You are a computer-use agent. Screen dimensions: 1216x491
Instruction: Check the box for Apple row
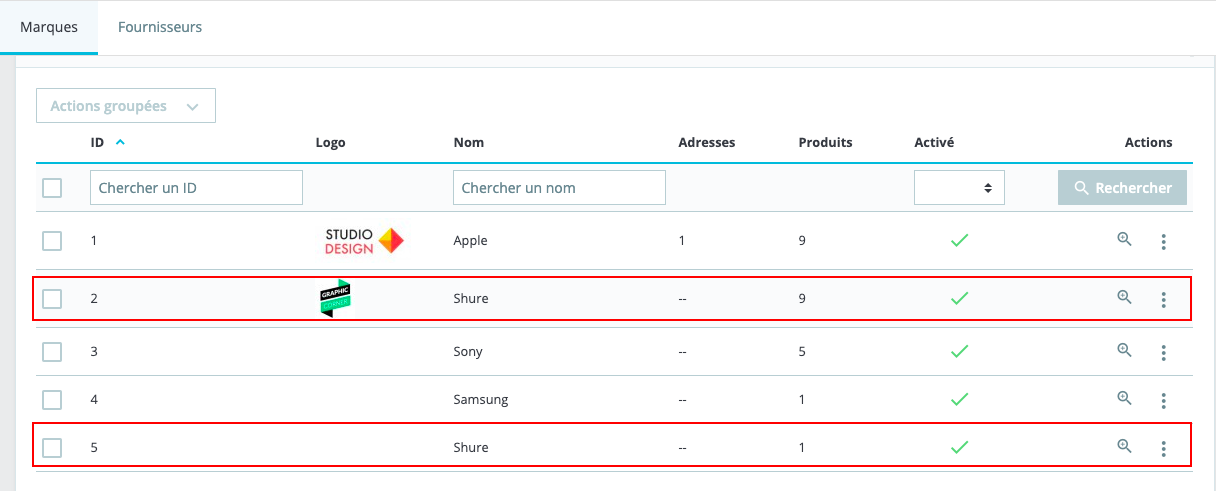click(52, 241)
